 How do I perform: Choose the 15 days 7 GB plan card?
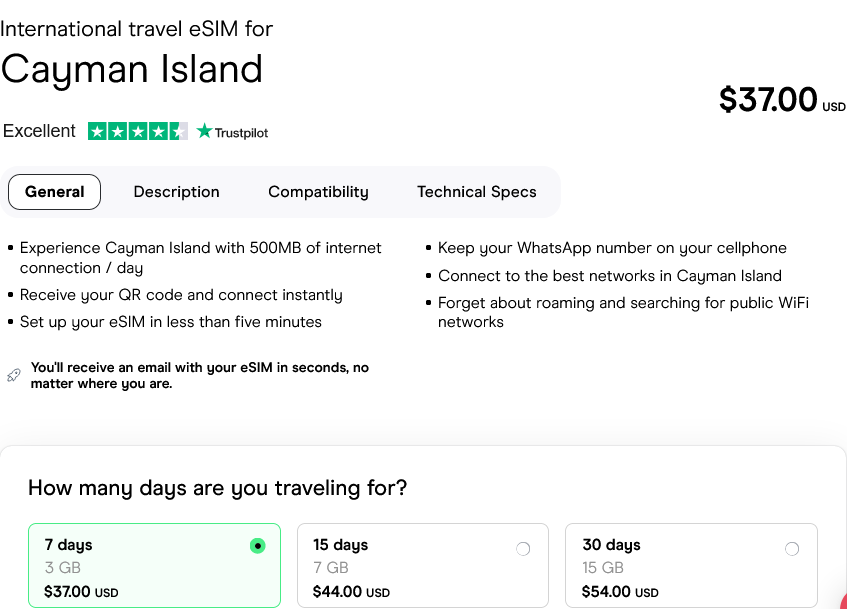(x=422, y=567)
